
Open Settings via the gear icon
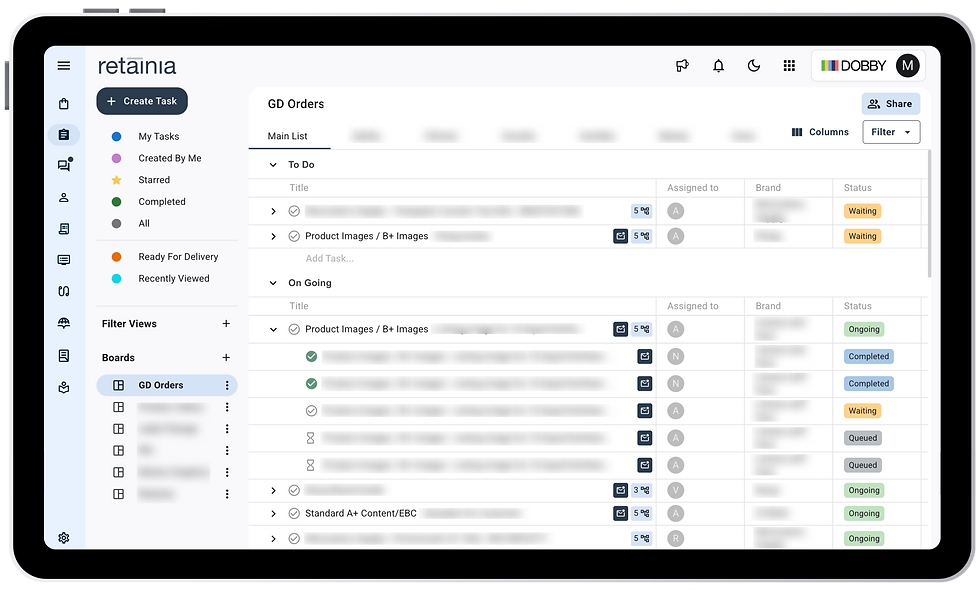pyautogui.click(x=63, y=538)
